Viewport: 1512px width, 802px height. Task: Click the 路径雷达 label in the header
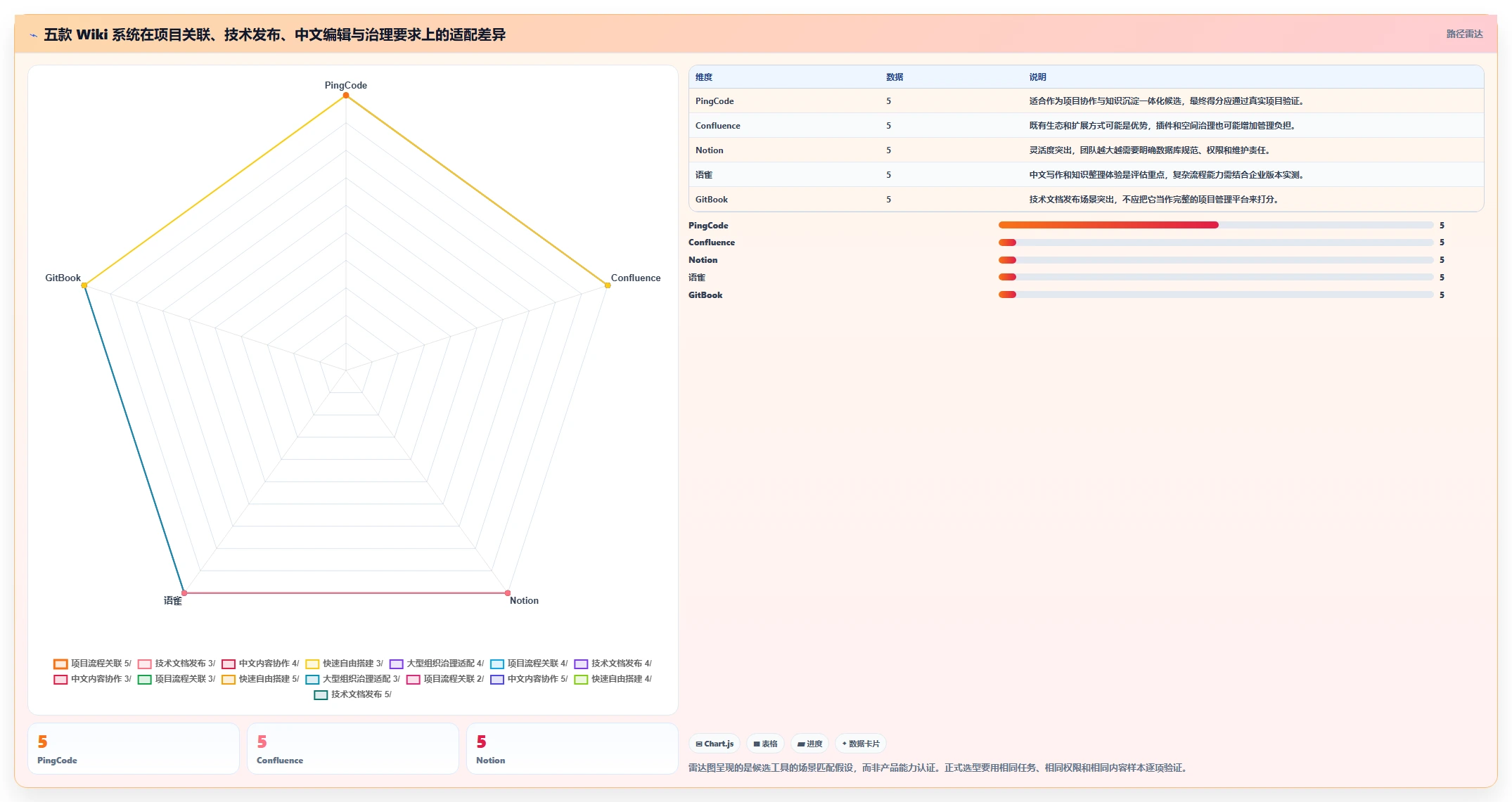(1464, 34)
